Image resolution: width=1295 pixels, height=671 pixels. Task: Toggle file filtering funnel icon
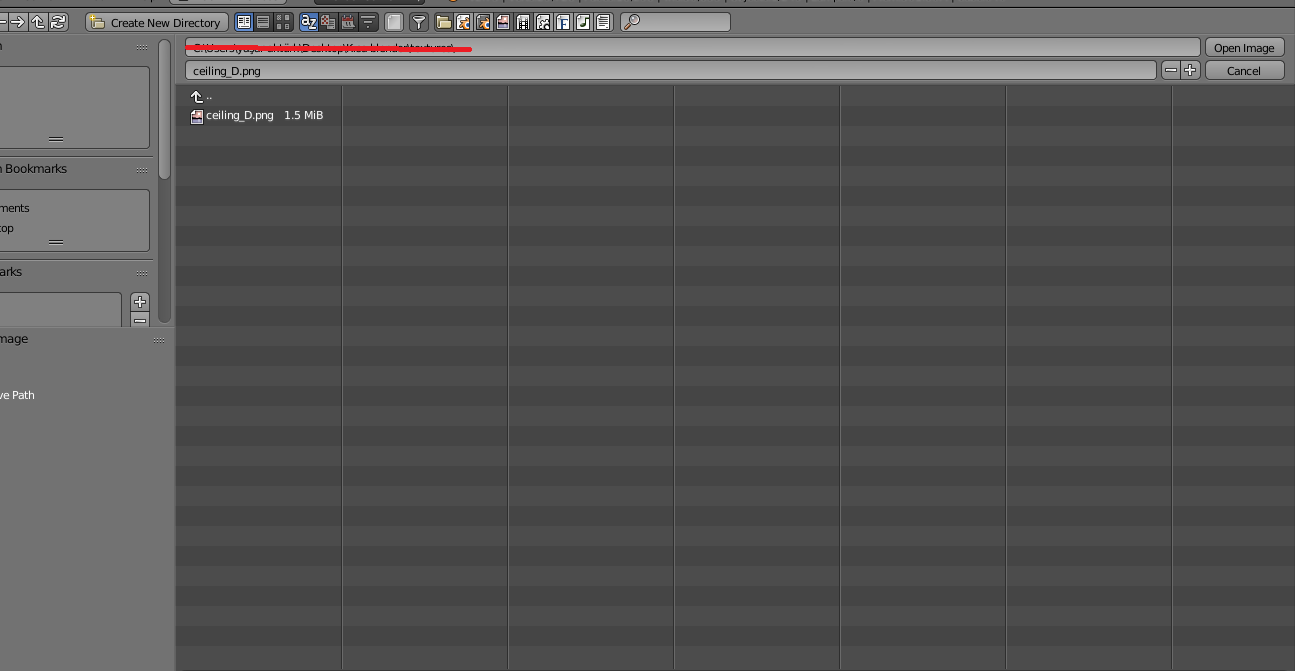click(x=419, y=22)
